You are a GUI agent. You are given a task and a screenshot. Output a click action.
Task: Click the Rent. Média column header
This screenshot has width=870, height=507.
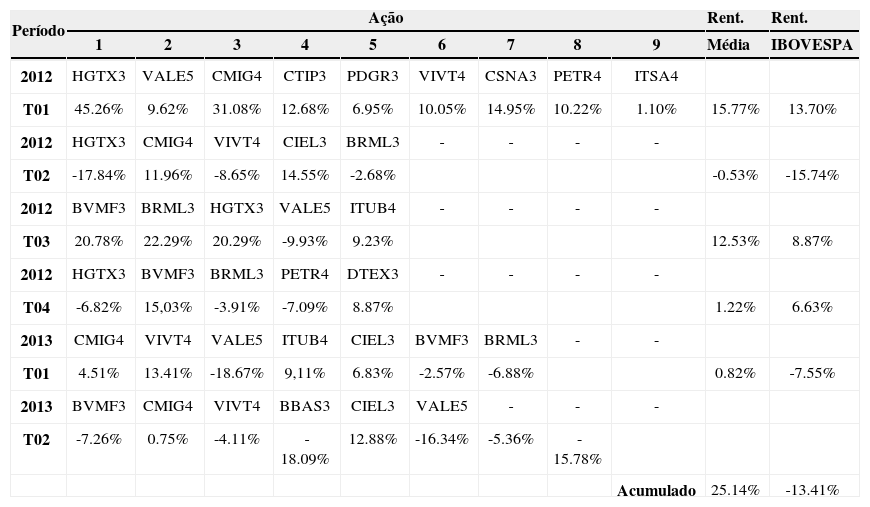[735, 31]
